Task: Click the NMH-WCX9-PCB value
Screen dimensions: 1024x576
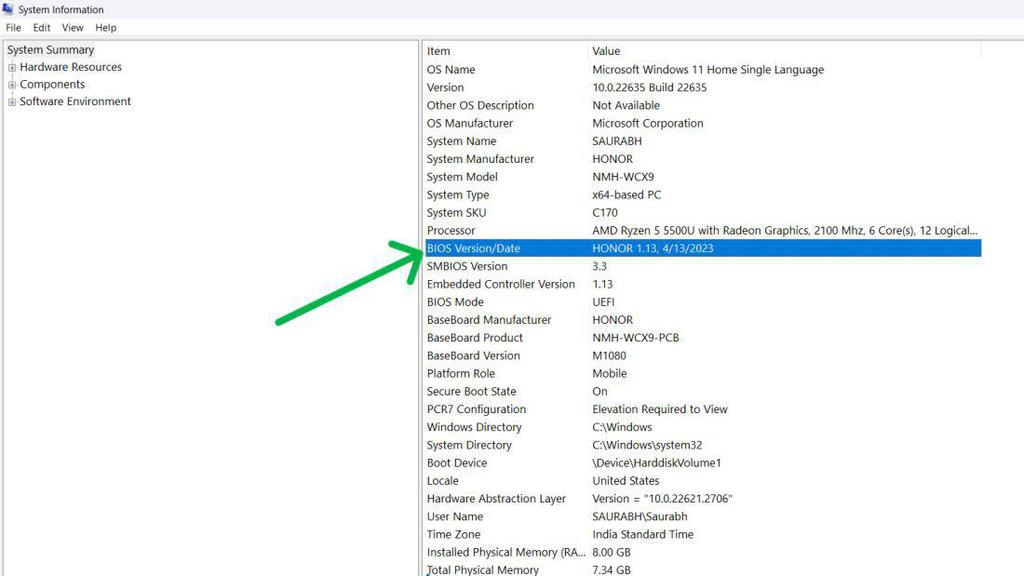Action: [635, 338]
